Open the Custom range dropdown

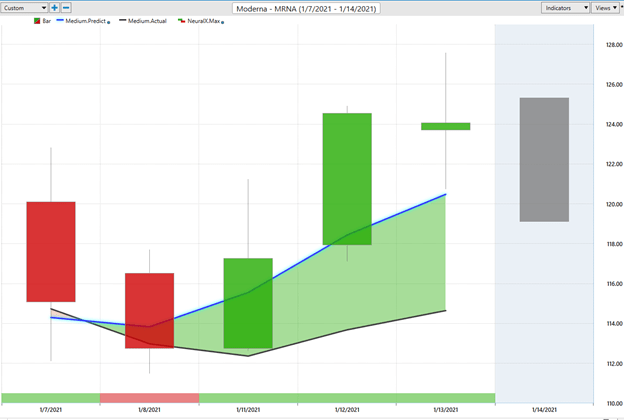click(24, 7)
